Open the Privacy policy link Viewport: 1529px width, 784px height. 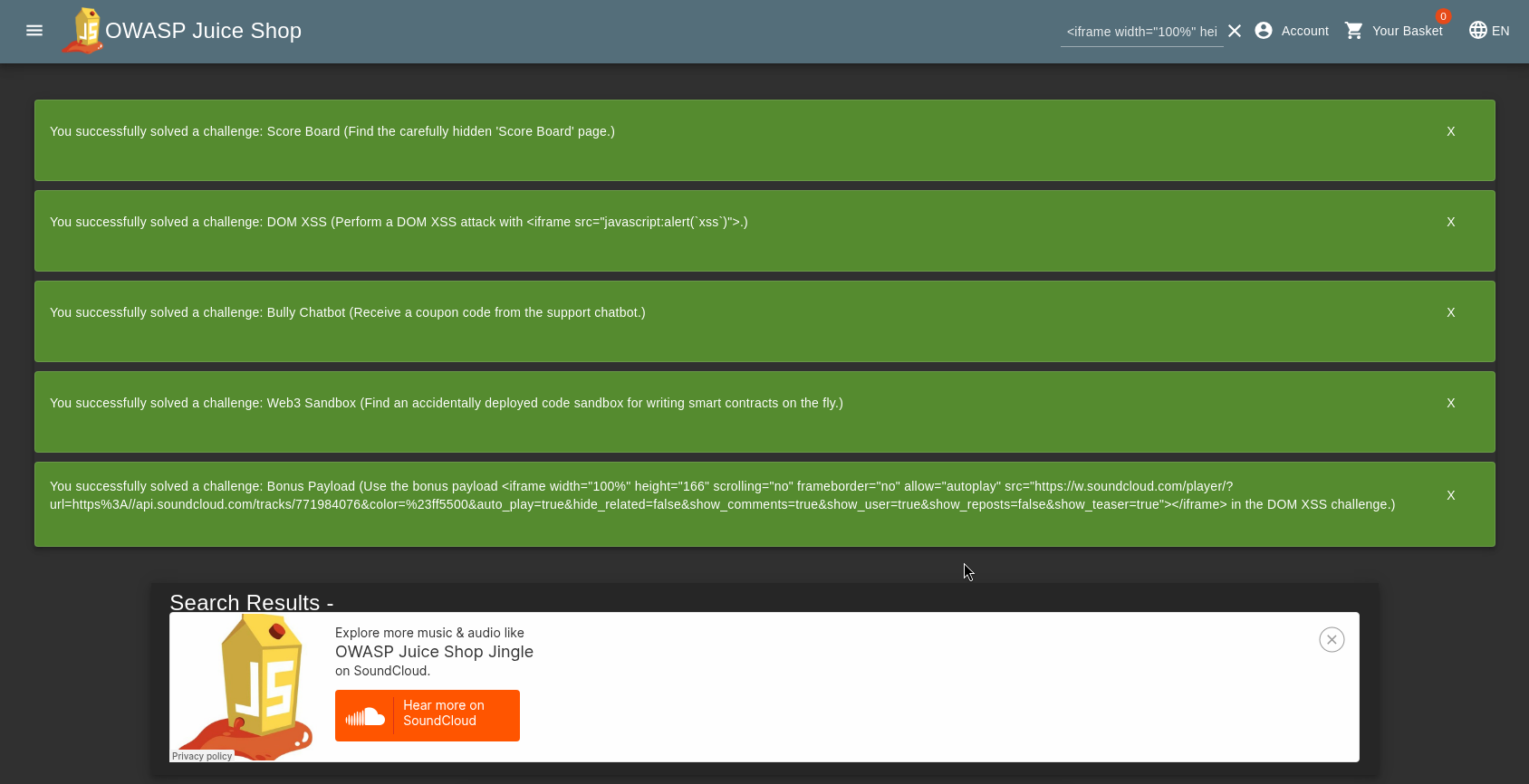click(202, 756)
